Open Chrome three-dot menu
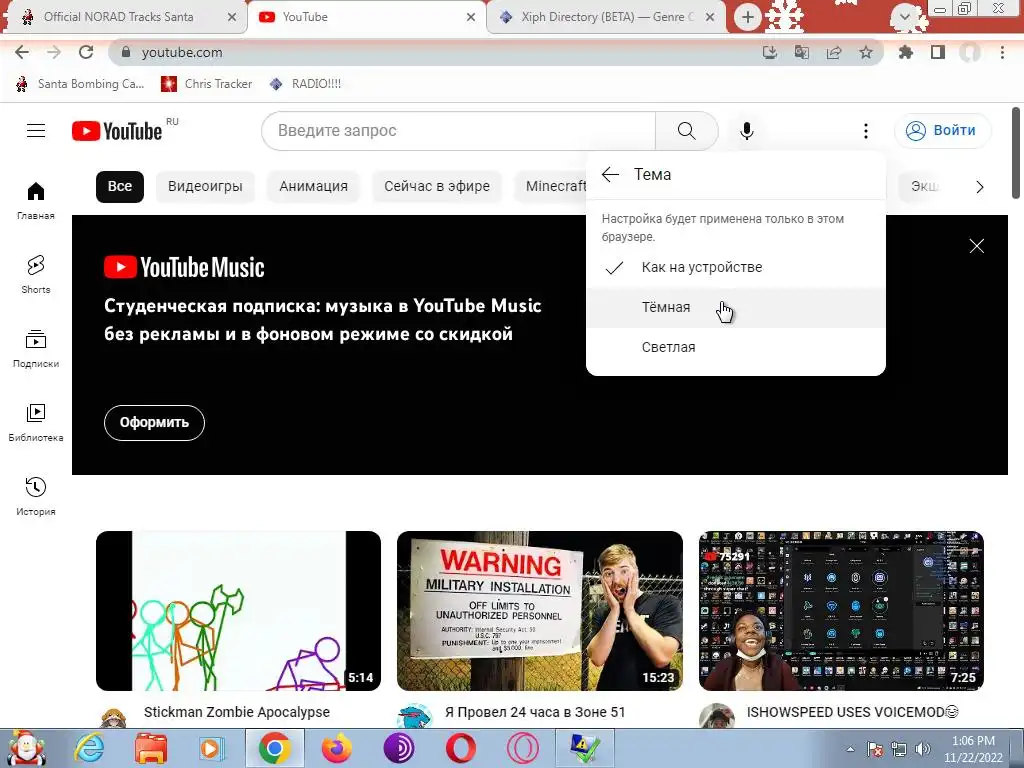Viewport: 1024px width, 768px height. pos(1002,52)
